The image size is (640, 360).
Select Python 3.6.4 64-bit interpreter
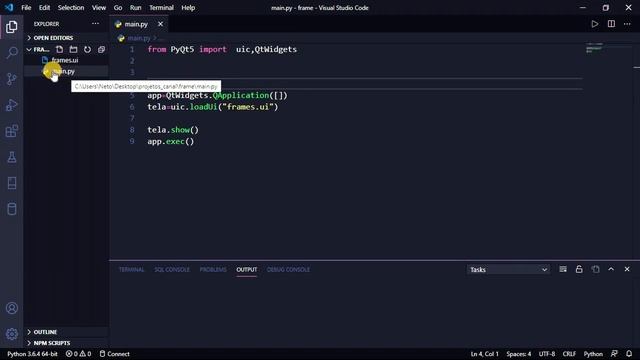pyautogui.click(x=32, y=354)
